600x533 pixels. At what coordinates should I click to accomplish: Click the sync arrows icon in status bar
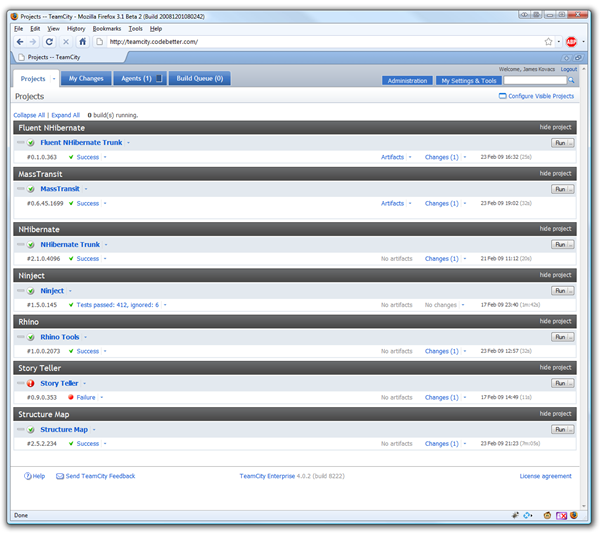coord(527,515)
